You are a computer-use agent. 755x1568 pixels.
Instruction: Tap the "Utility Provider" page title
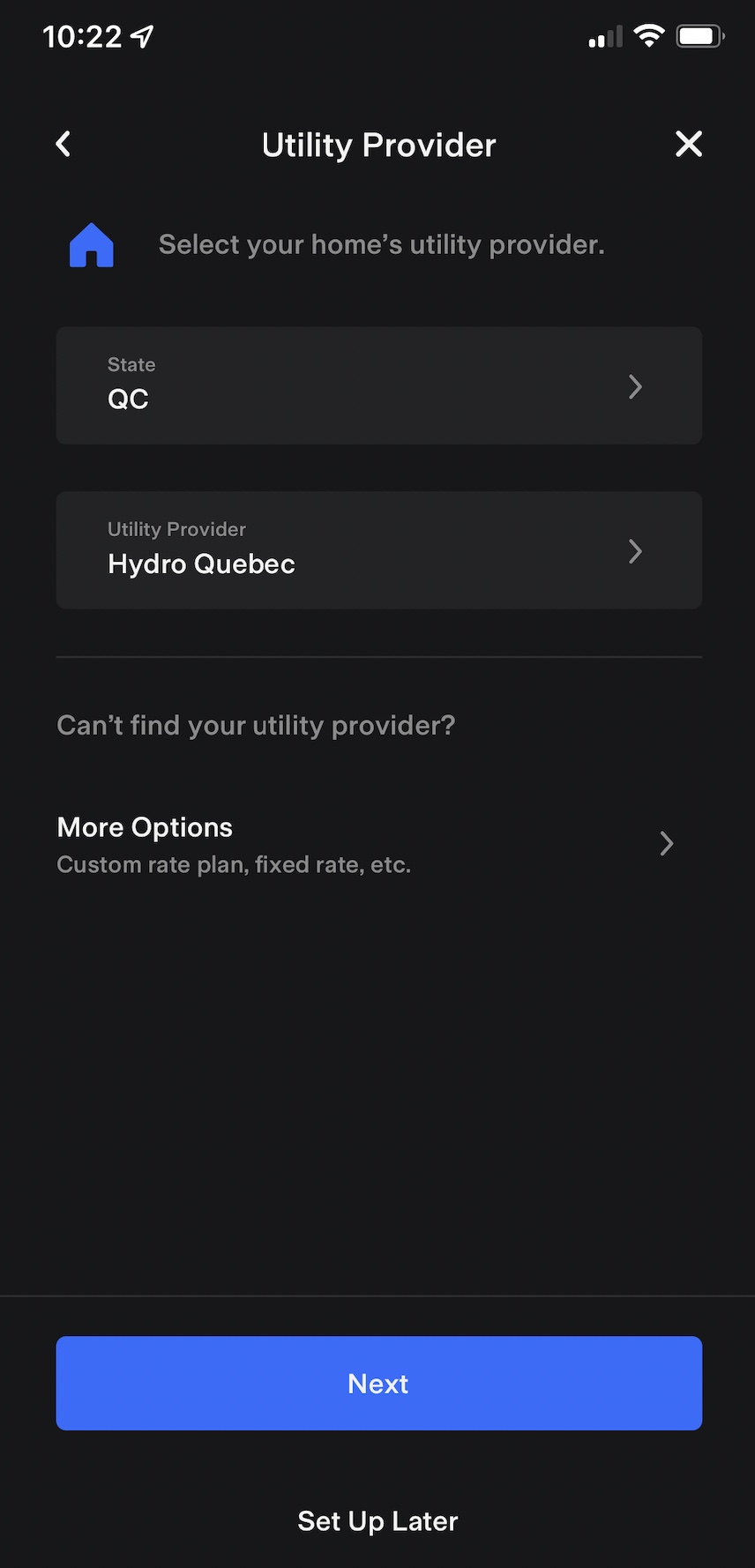click(378, 146)
